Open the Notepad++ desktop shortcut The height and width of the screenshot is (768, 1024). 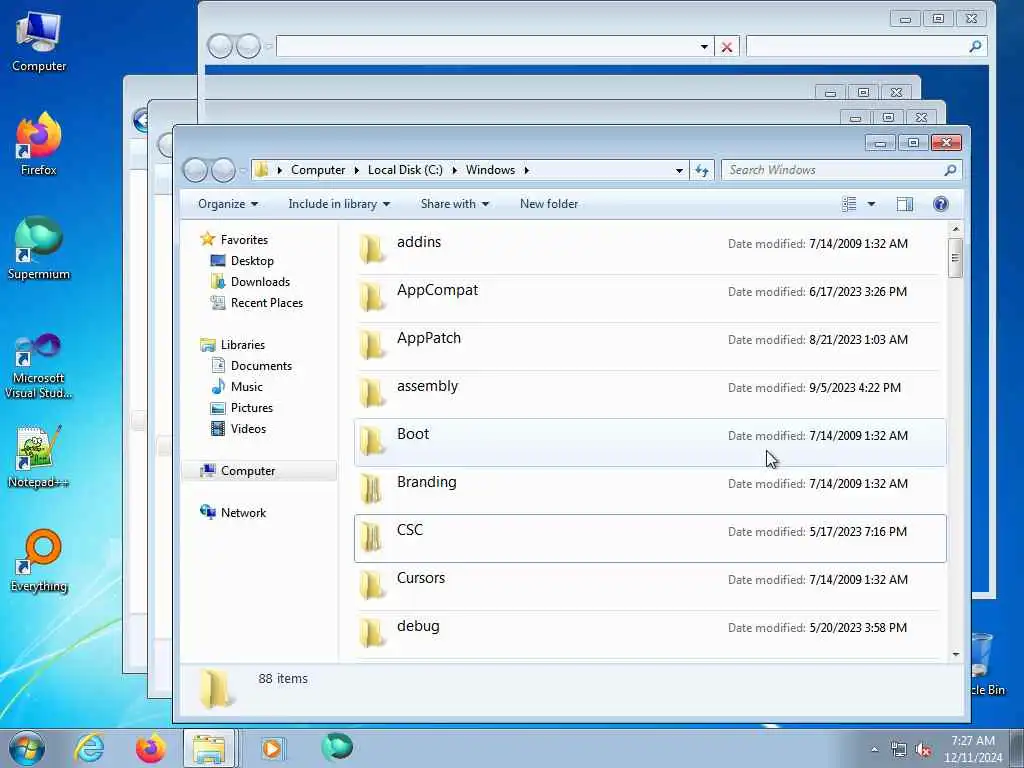(x=39, y=457)
